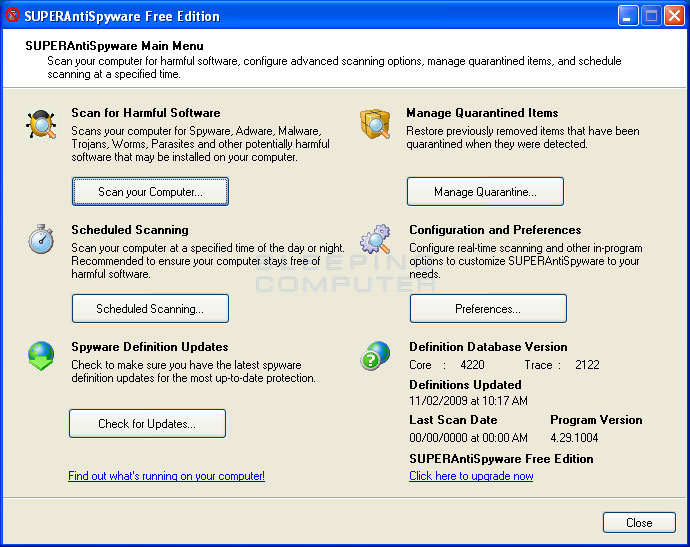Open the Scheduled Scanning settings button

[150, 309]
